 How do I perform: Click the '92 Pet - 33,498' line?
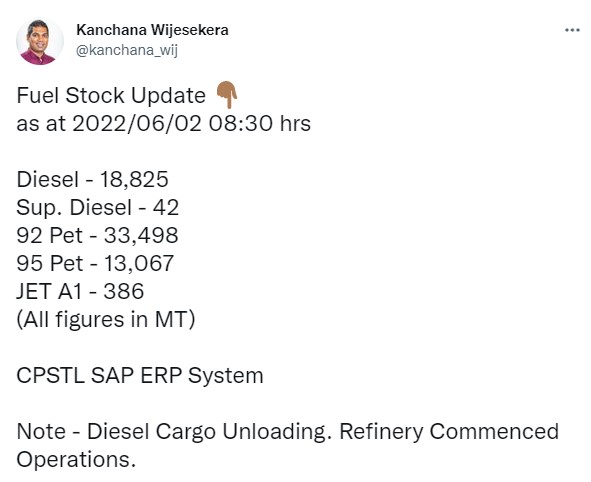pos(97,235)
